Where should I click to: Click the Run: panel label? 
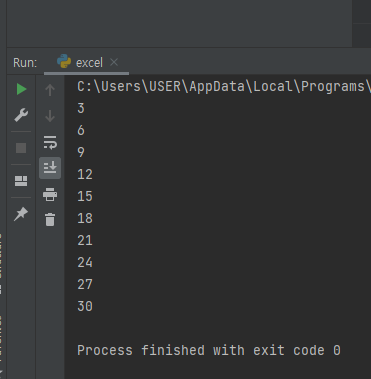pyautogui.click(x=25, y=63)
